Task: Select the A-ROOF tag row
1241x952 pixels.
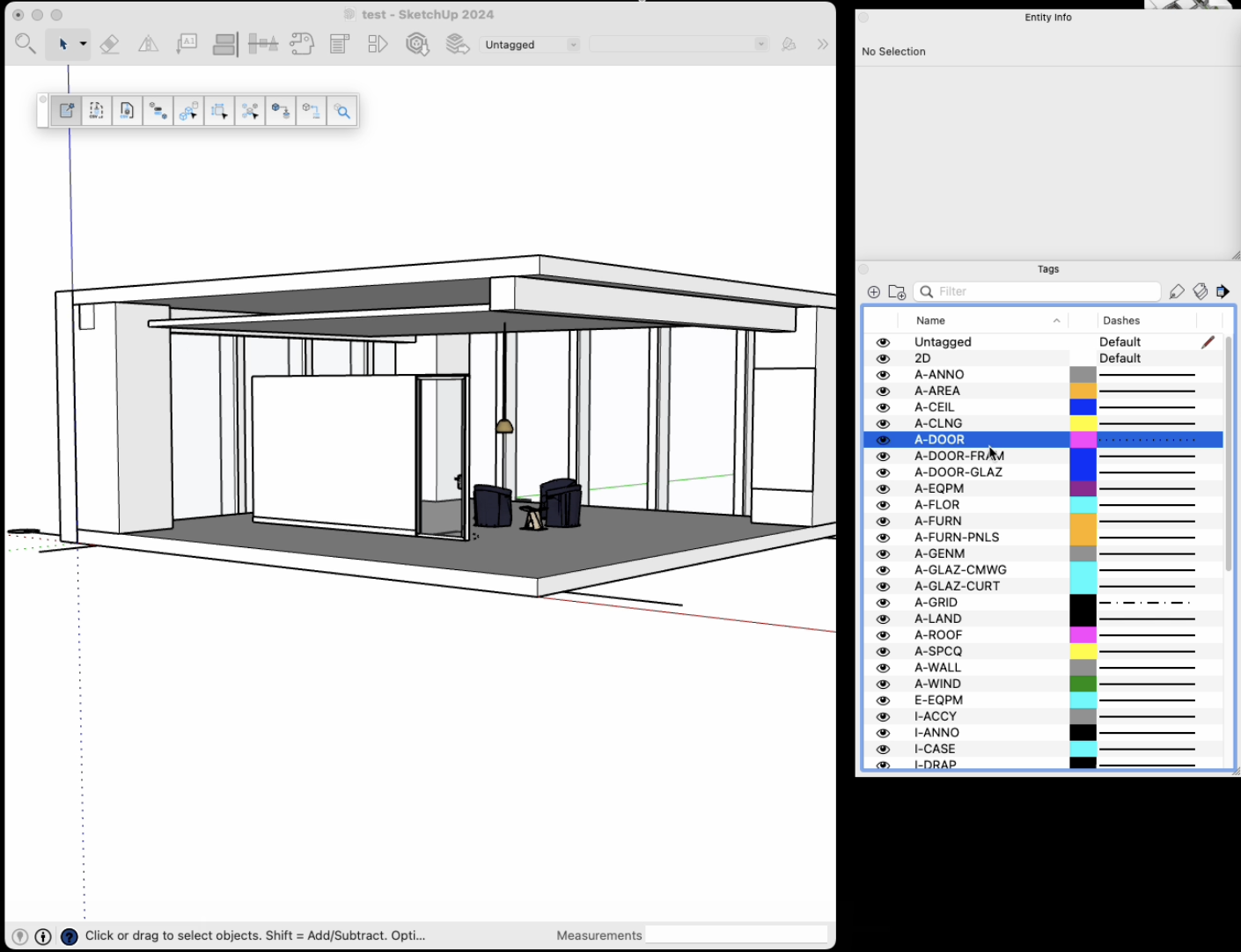Action: point(938,635)
